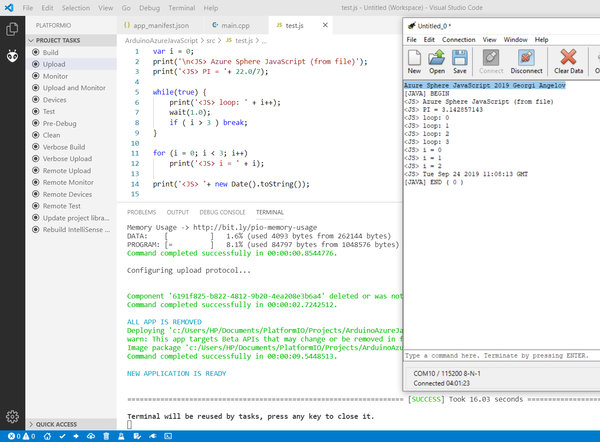Viewport: 600px width, 442px height.
Task: Expand the QUICK ACCESS section
Action: [72, 424]
